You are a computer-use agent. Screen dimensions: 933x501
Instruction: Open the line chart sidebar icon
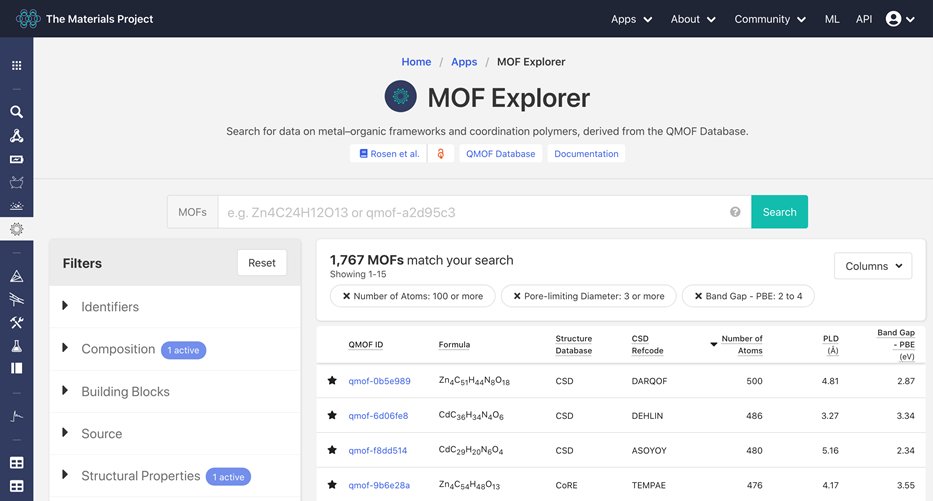coord(17,416)
